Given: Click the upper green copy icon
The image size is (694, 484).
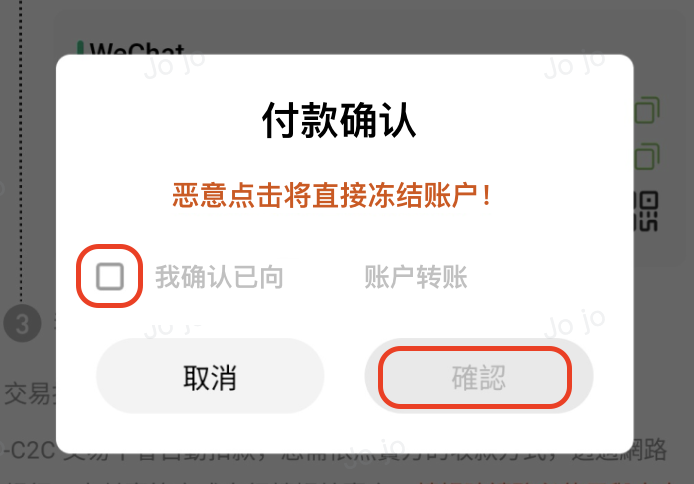Looking at the screenshot, I should [647, 109].
